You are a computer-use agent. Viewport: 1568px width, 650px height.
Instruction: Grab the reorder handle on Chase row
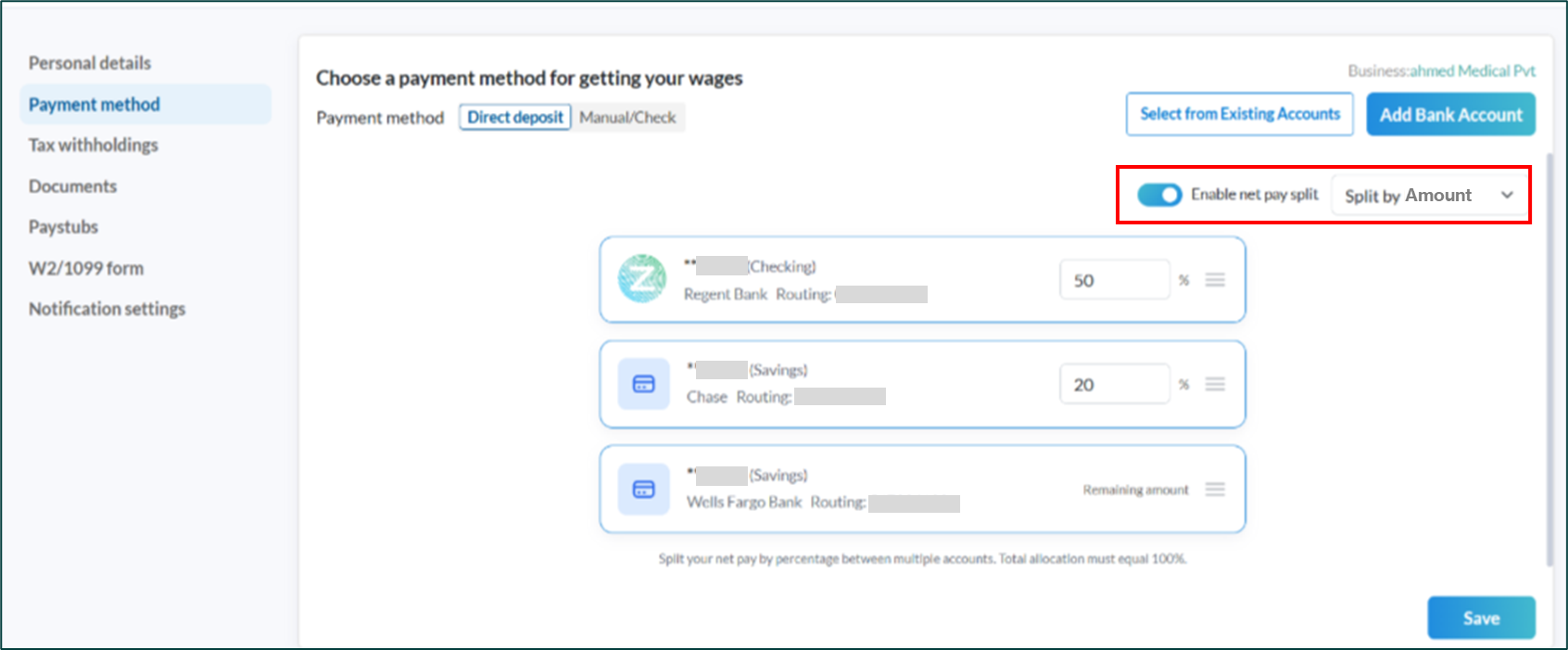(x=1215, y=384)
